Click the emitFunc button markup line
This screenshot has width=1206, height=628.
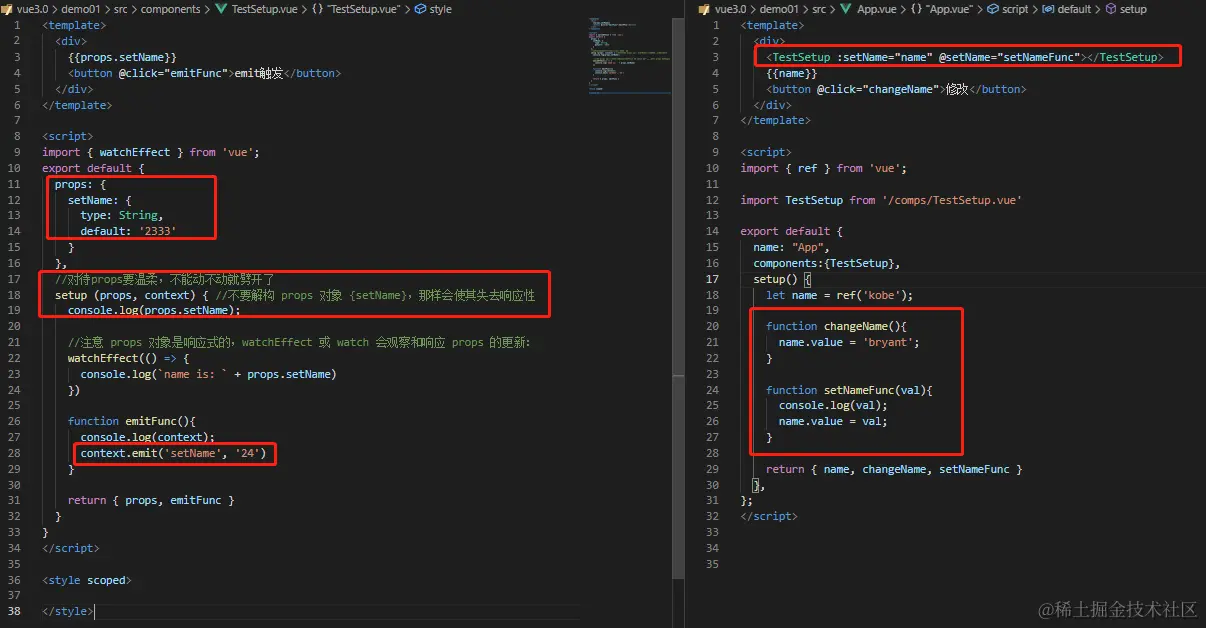[x=204, y=73]
